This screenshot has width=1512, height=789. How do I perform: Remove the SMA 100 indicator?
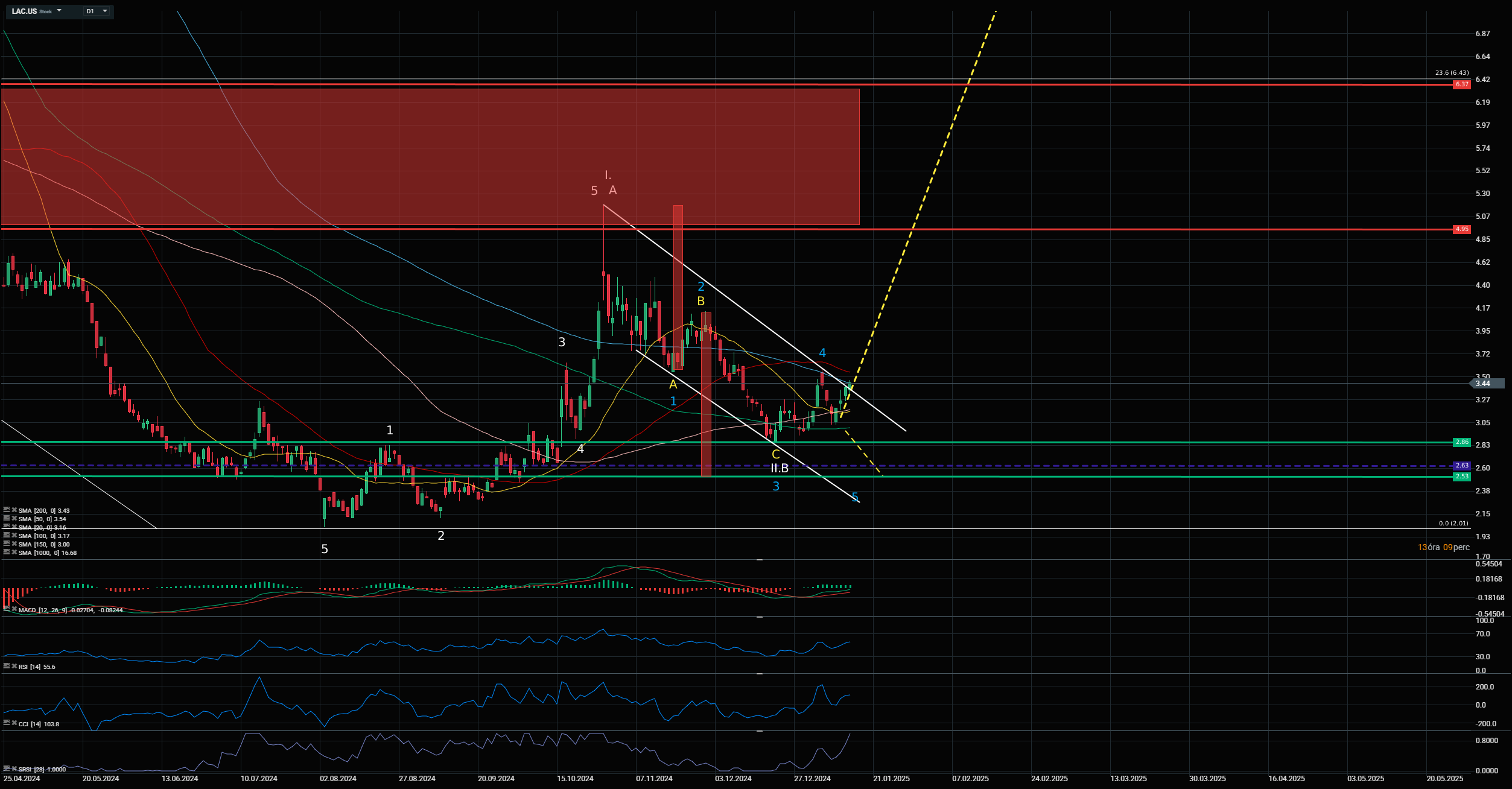14,536
